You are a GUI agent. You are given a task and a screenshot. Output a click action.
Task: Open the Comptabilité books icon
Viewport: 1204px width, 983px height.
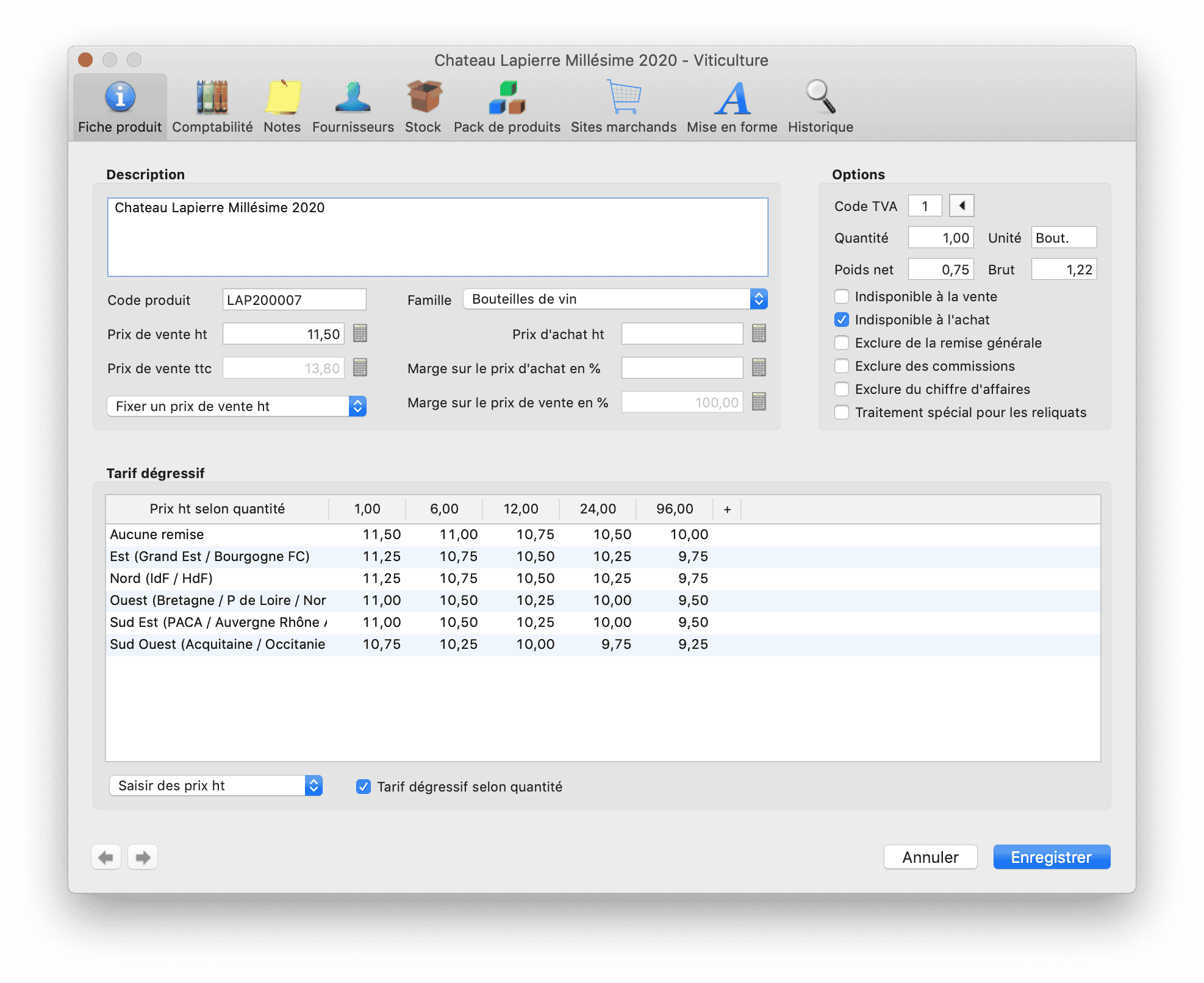[x=212, y=107]
